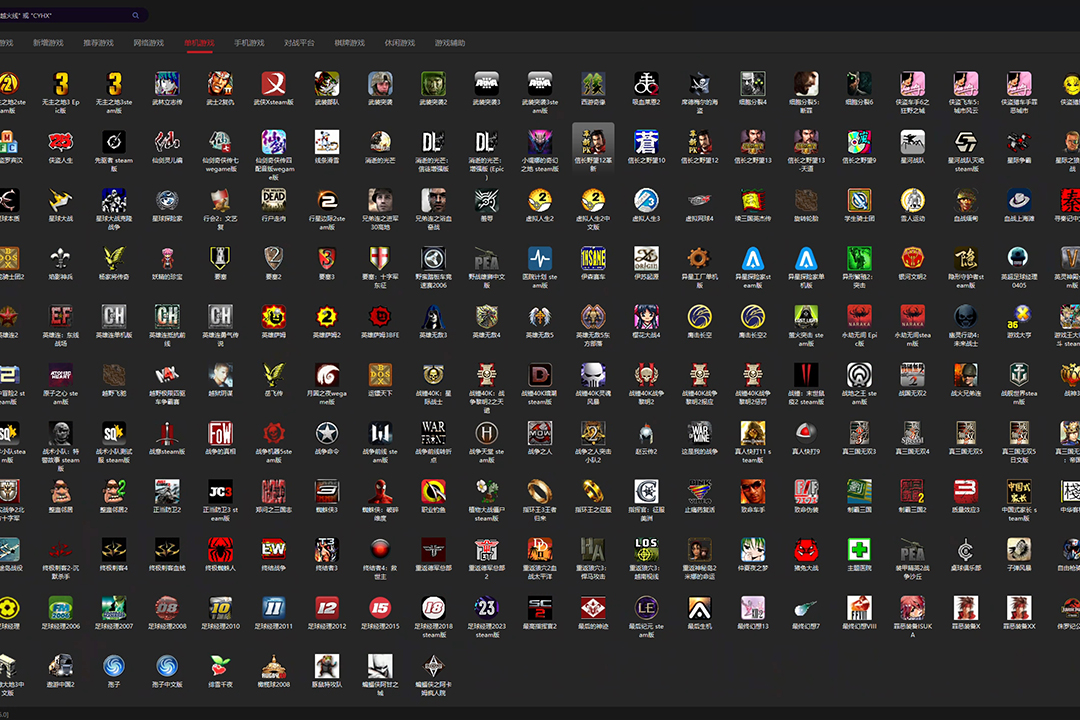
Task: Open the 武装突袭3 Arma icon
Action: [x=486, y=84]
